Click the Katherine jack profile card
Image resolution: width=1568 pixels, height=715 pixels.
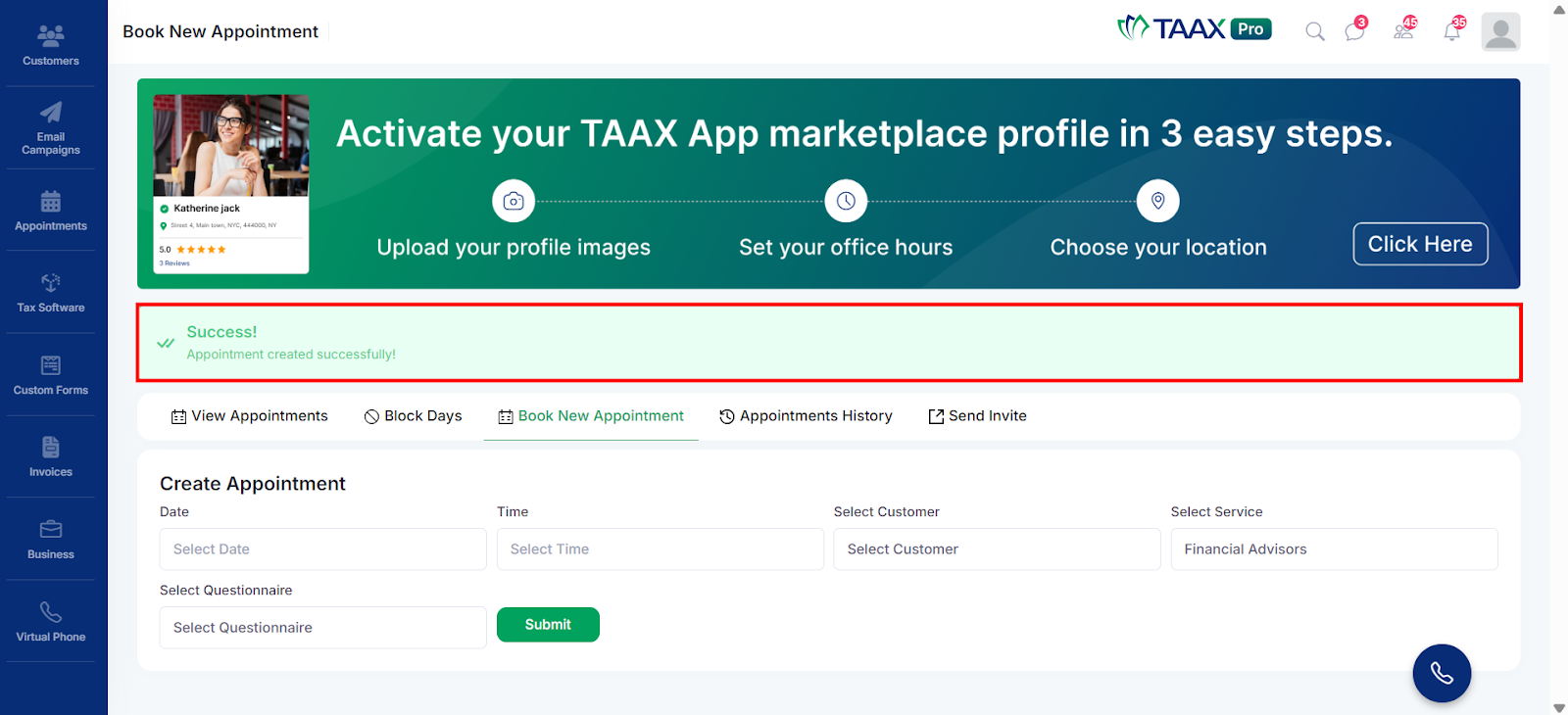[231, 183]
